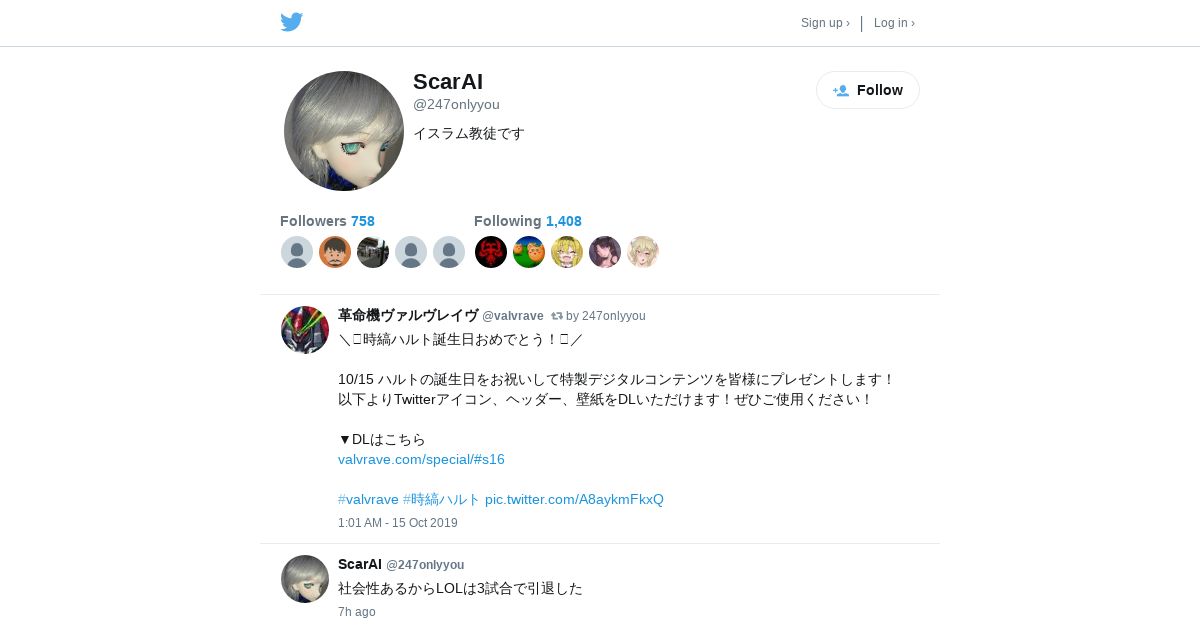Open the Log in link
The image size is (1200, 630).
(894, 23)
